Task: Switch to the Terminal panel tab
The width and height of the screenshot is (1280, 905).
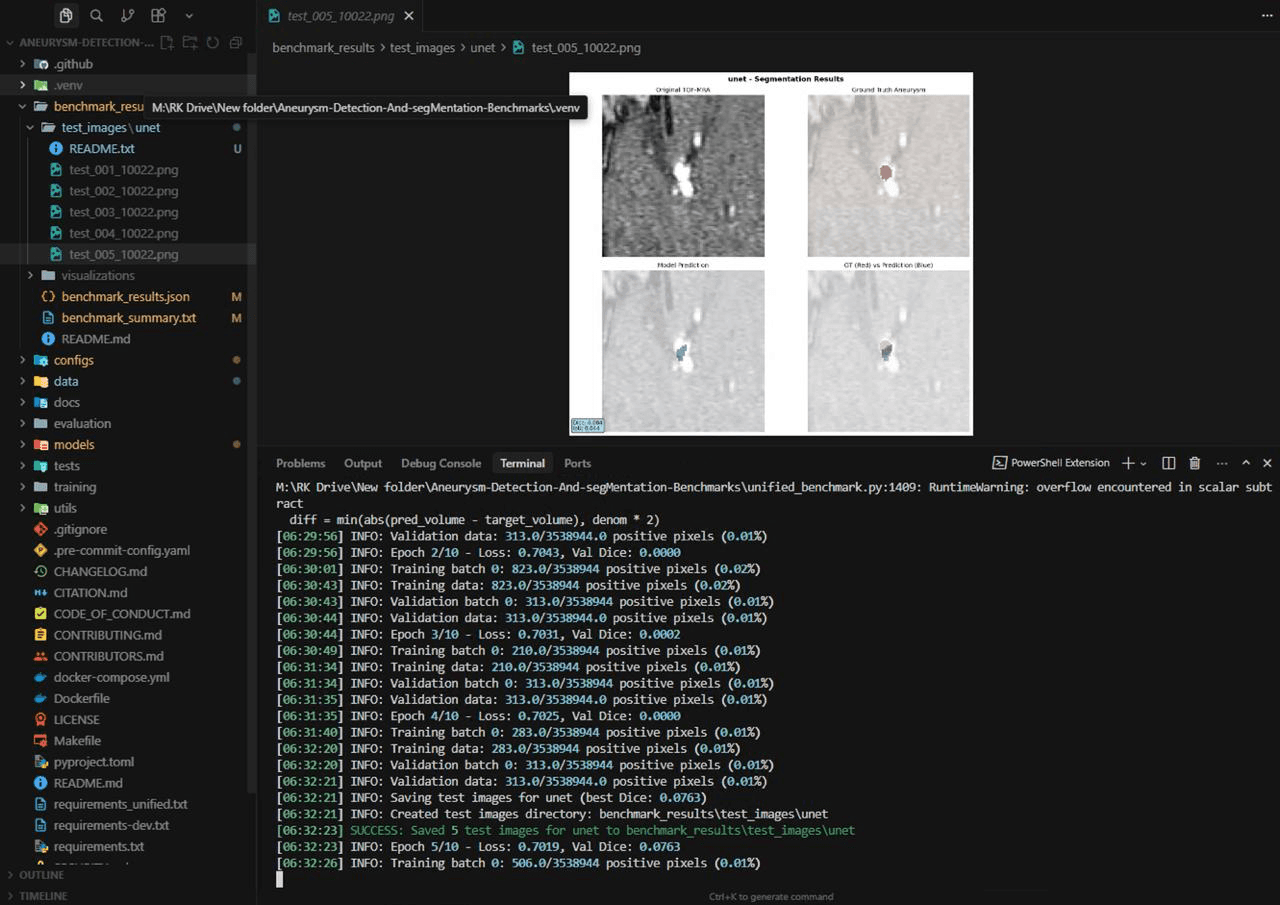Action: click(x=522, y=463)
